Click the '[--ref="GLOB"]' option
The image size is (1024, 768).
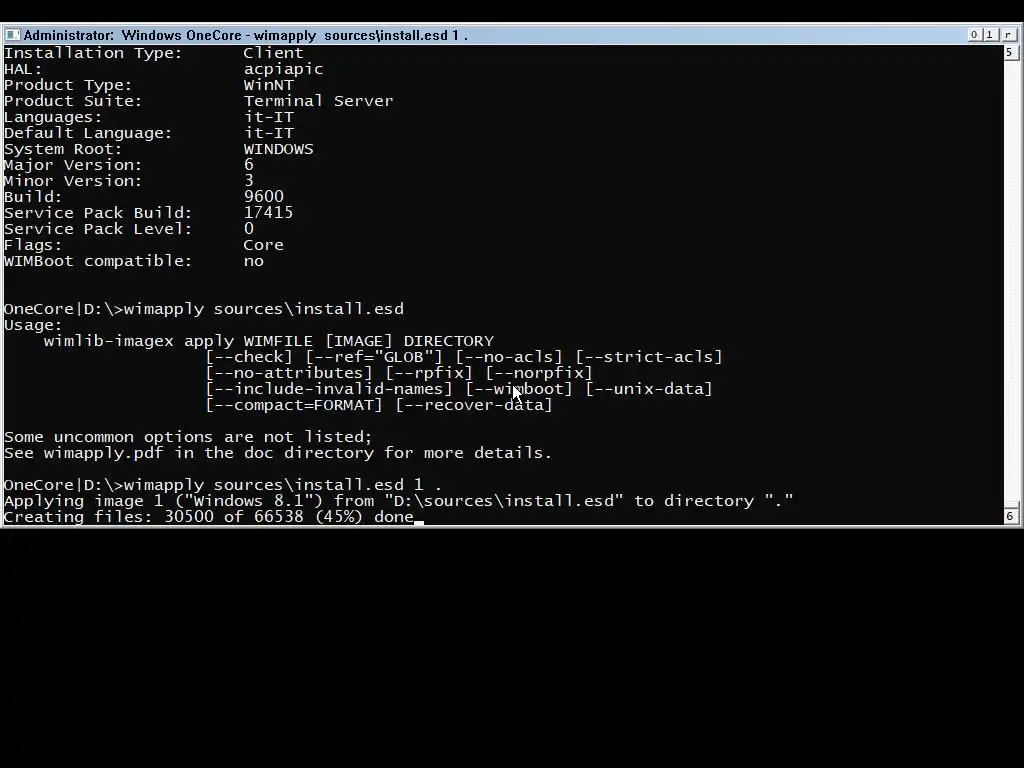374,357
